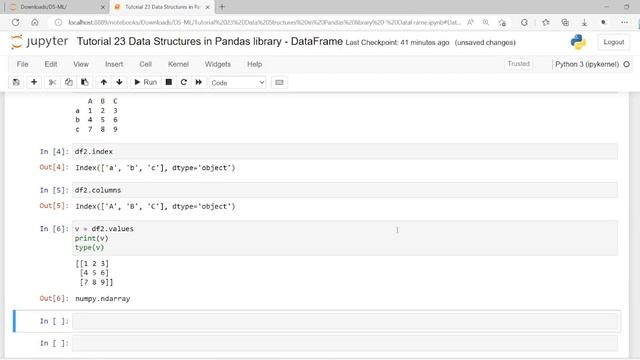Click the Jupyter logo
The width and height of the screenshot is (640, 360).
(x=39, y=42)
